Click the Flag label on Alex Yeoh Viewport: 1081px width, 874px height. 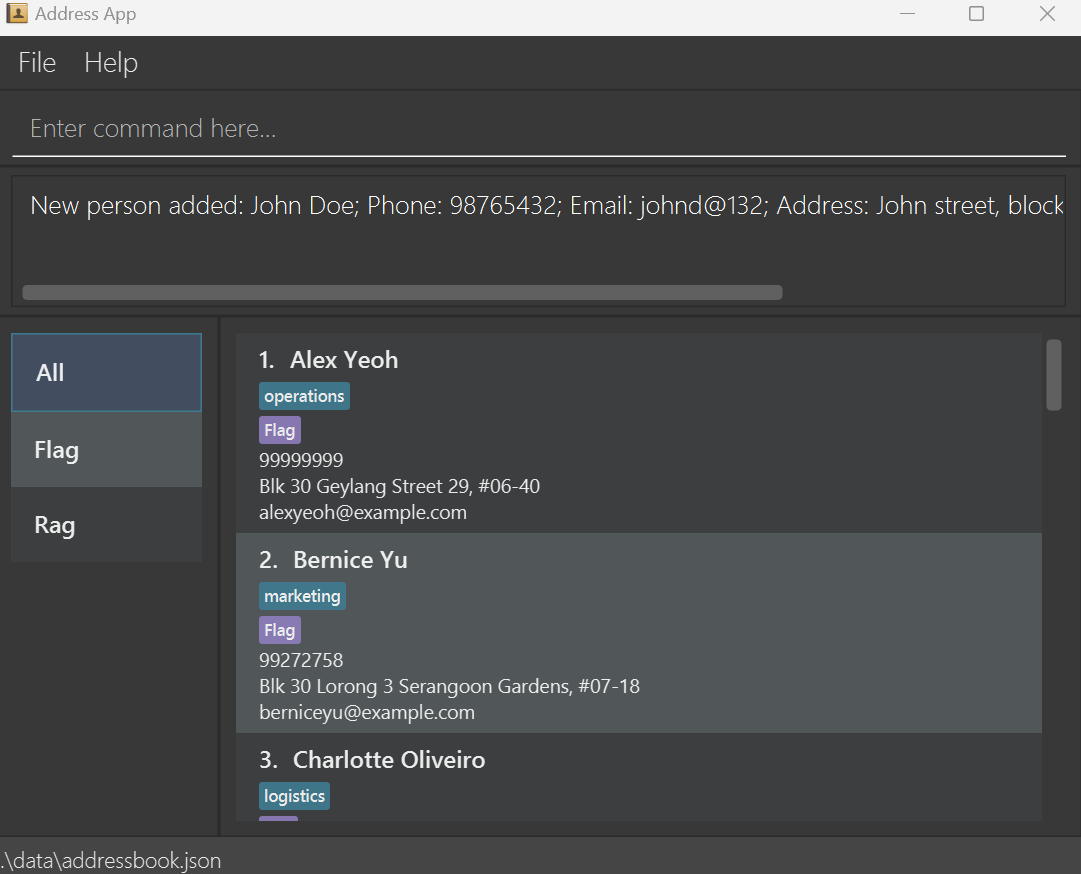(280, 430)
